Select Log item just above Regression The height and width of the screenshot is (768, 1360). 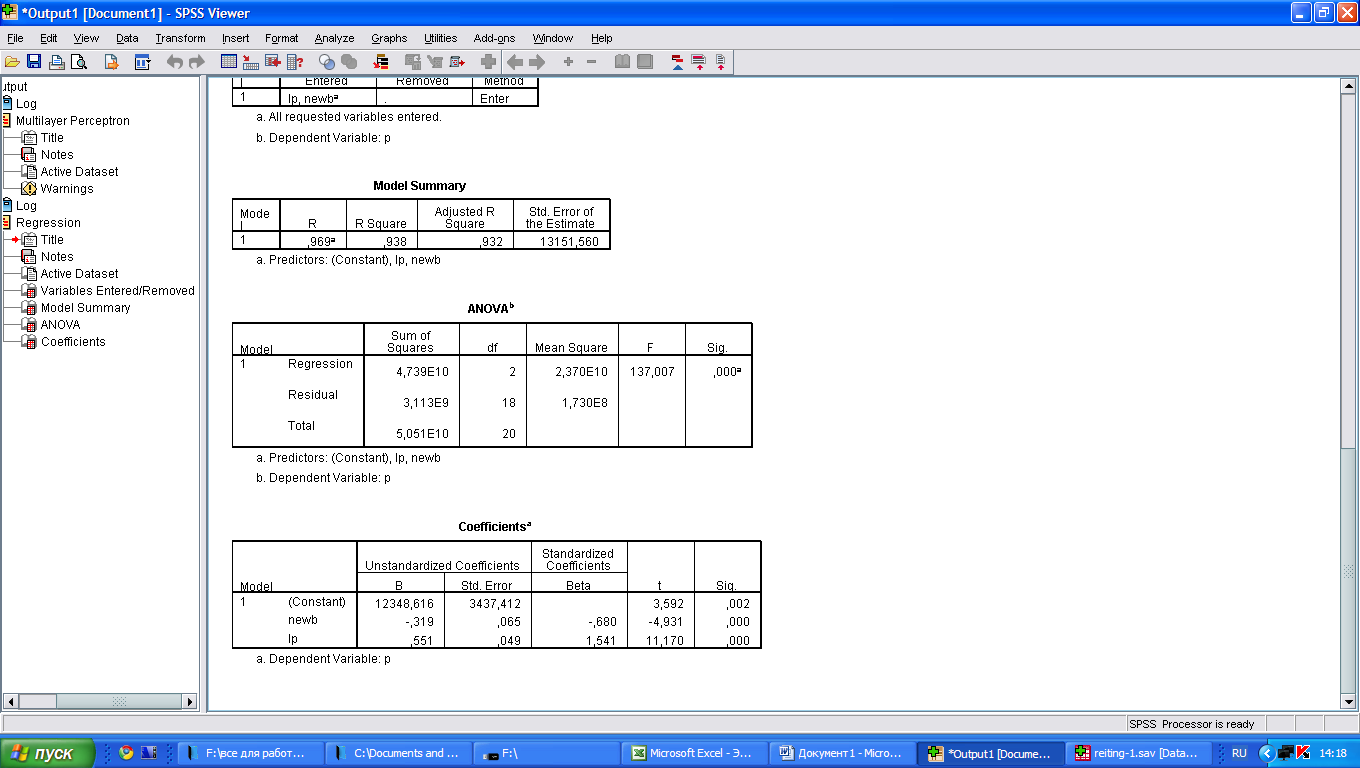pos(26,206)
